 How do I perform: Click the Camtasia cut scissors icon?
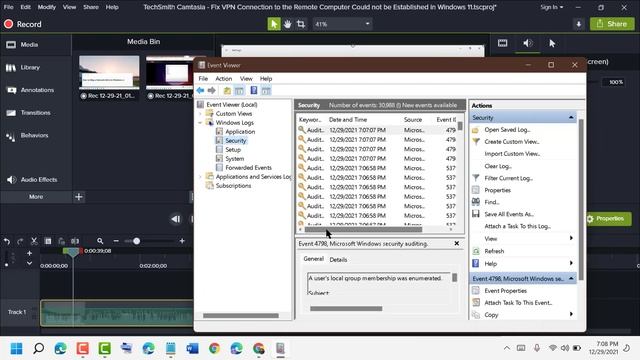click(x=34, y=241)
